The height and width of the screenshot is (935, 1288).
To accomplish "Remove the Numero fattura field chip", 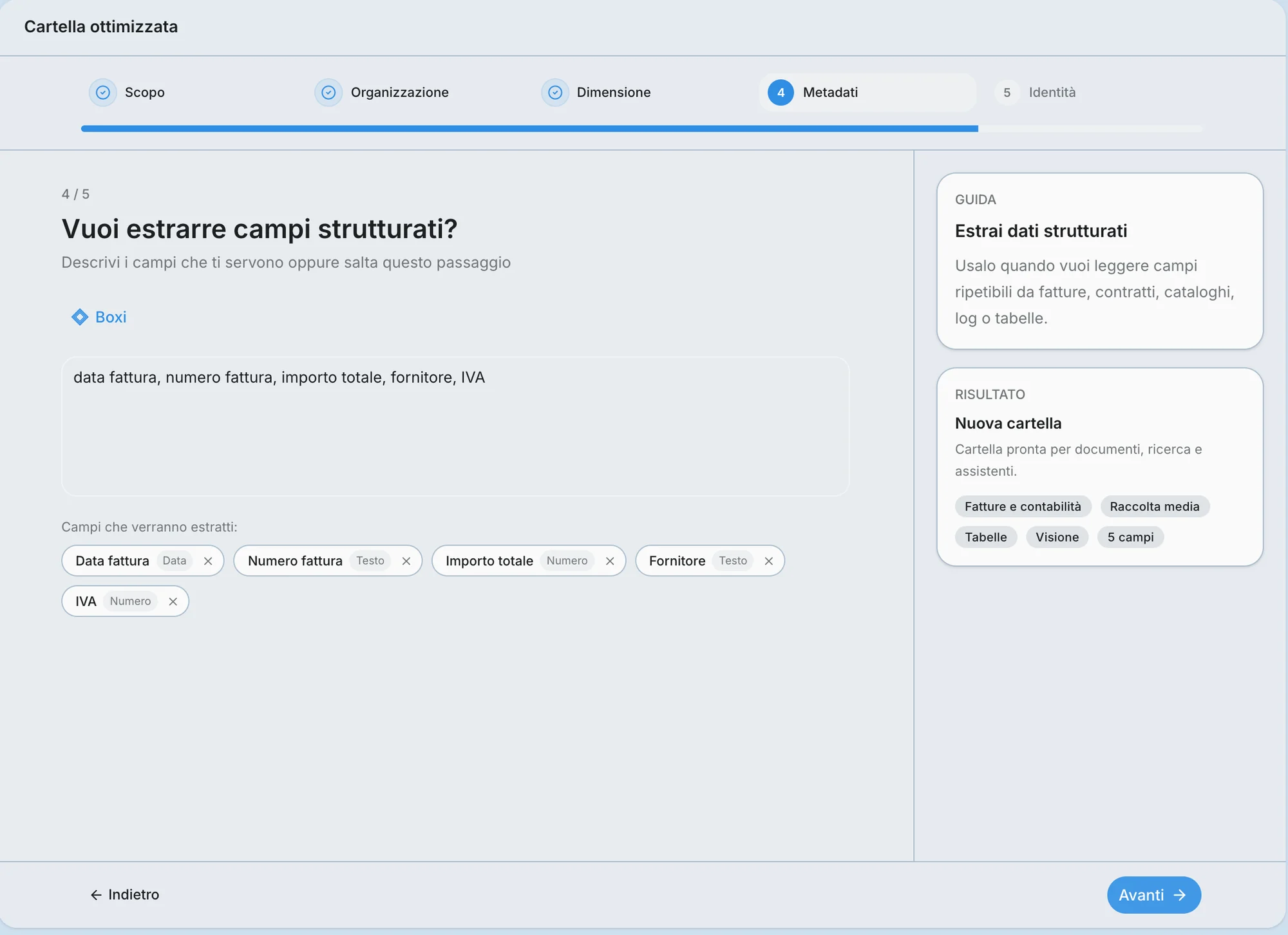I will pyautogui.click(x=406, y=561).
